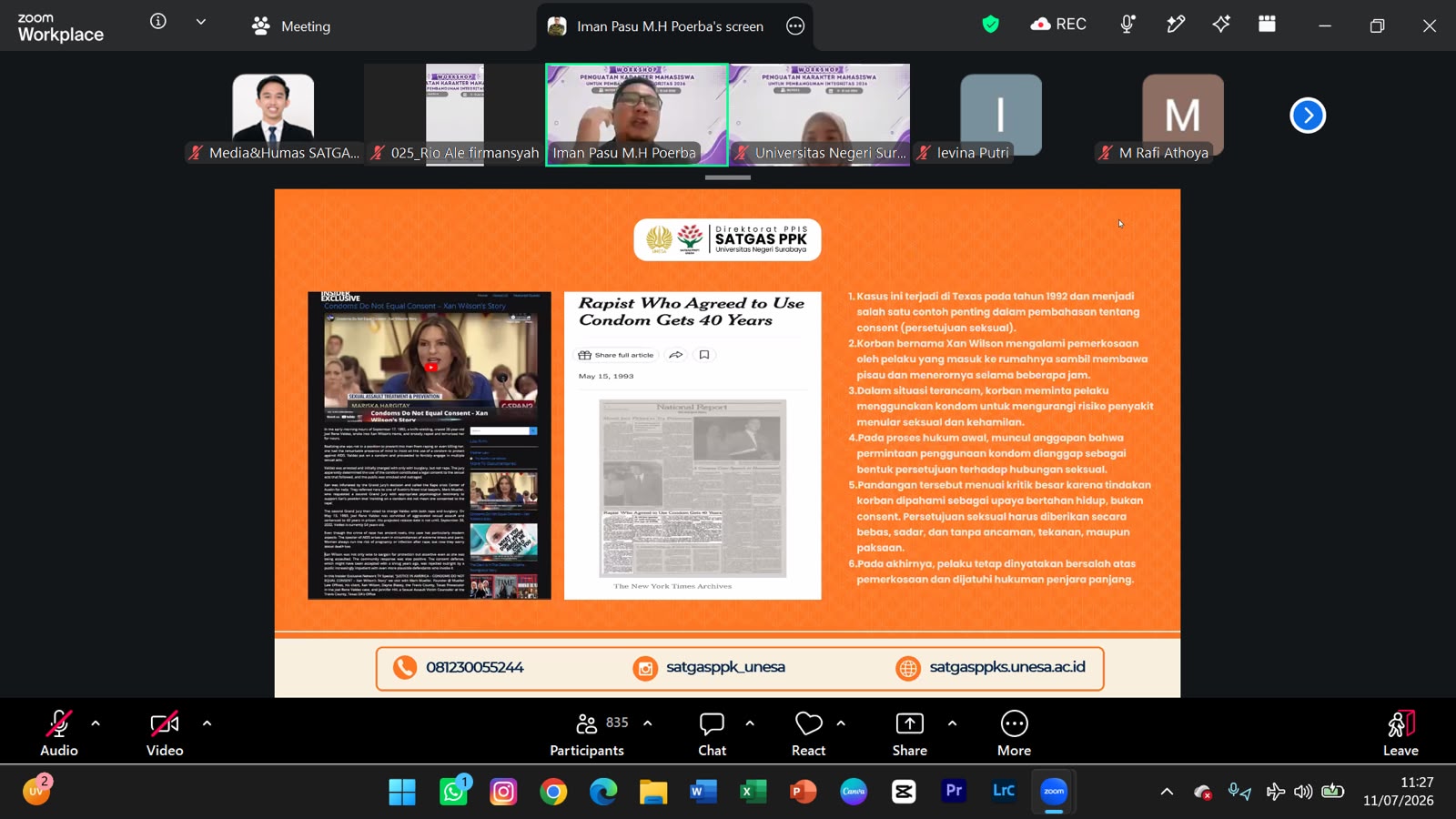Open Canva from taskbar
1456x819 pixels.
[x=854, y=792]
